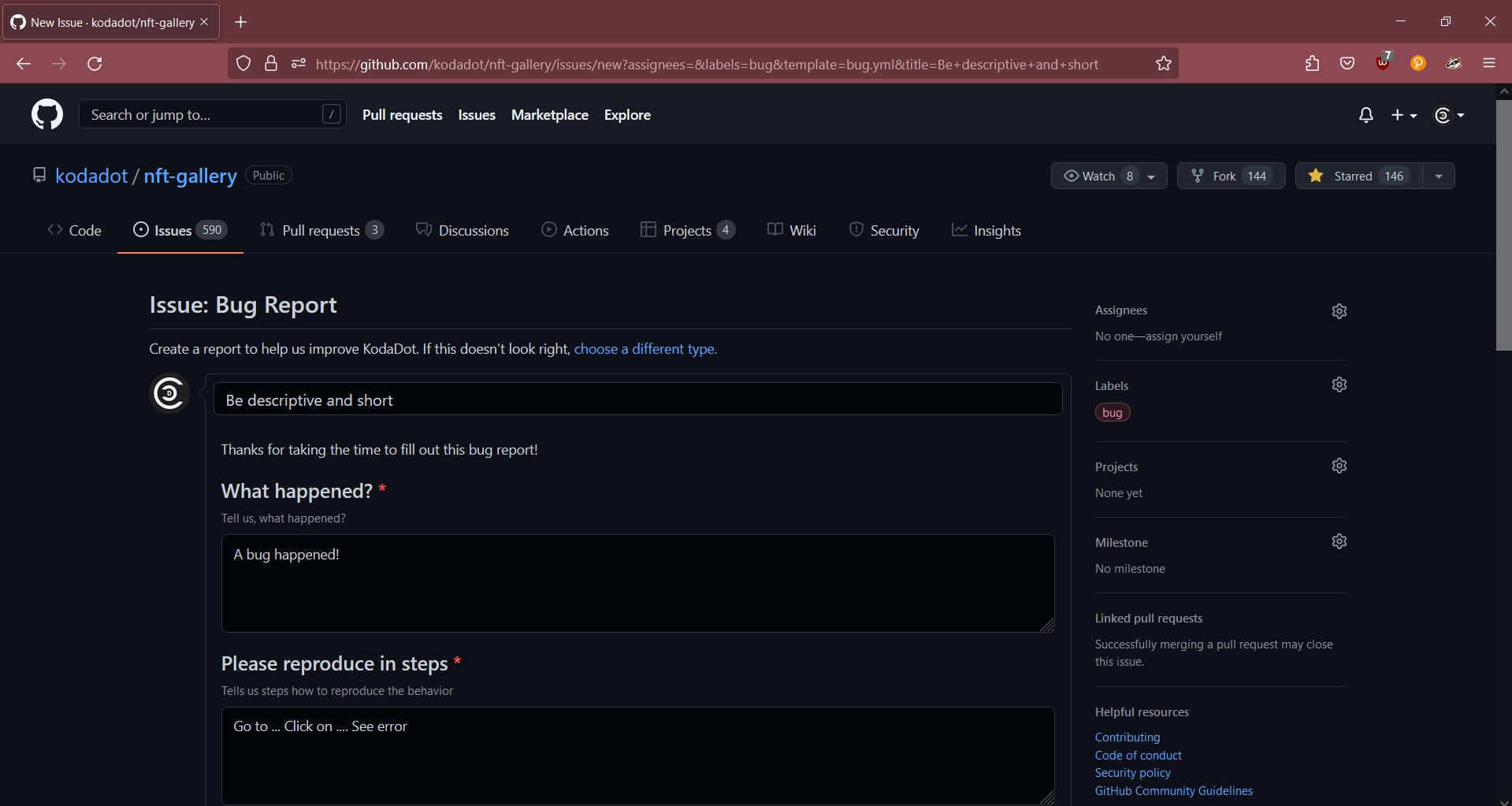Click the page vertical scrollbar thumb

pos(1503,225)
